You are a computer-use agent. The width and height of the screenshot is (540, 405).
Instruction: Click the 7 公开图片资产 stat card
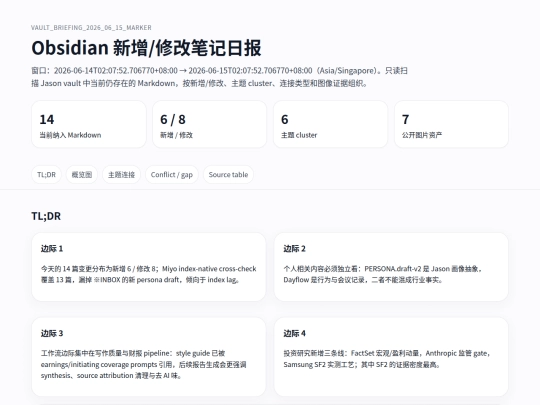451,124
